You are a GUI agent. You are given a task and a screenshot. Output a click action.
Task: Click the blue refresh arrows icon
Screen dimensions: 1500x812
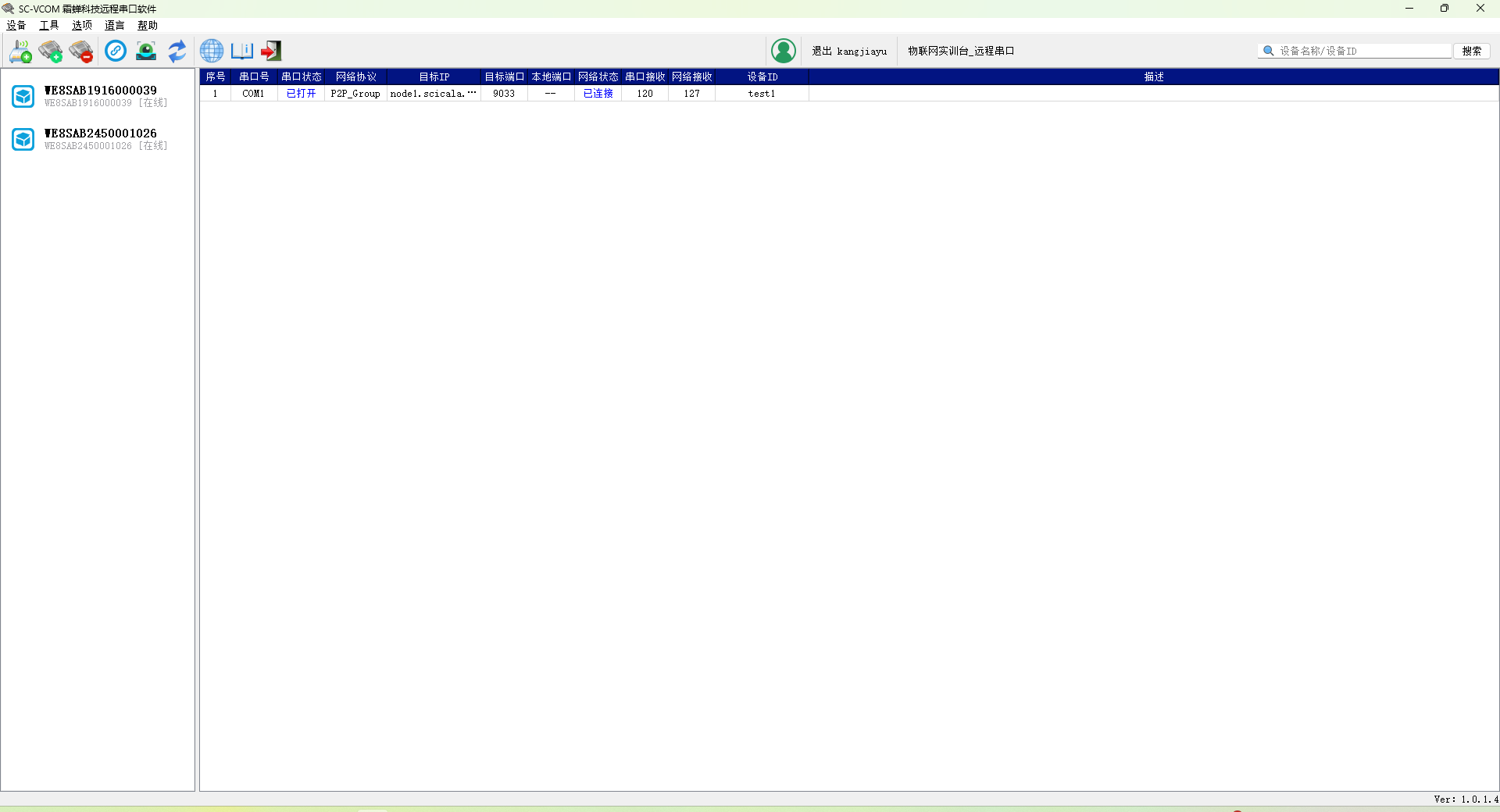pyautogui.click(x=177, y=52)
